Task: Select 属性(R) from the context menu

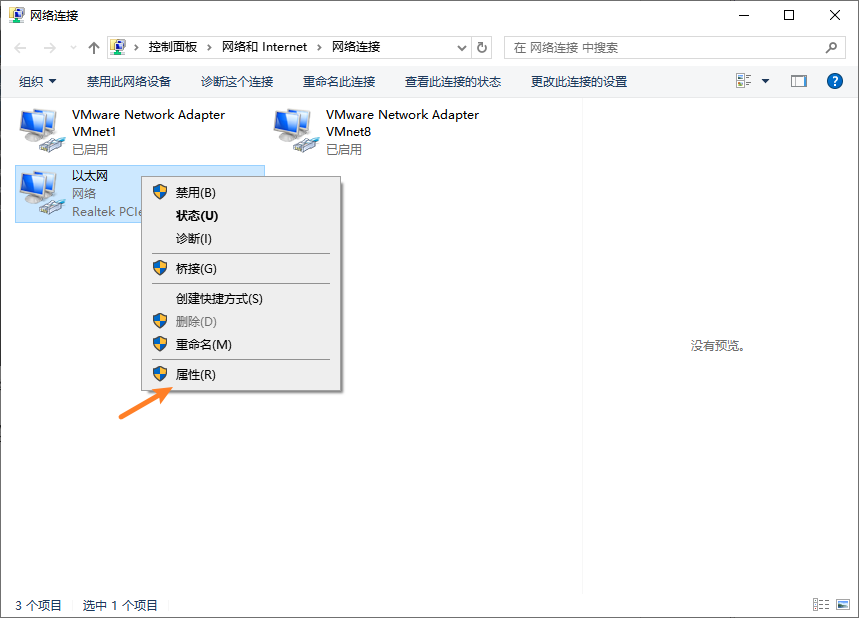Action: pyautogui.click(x=195, y=374)
